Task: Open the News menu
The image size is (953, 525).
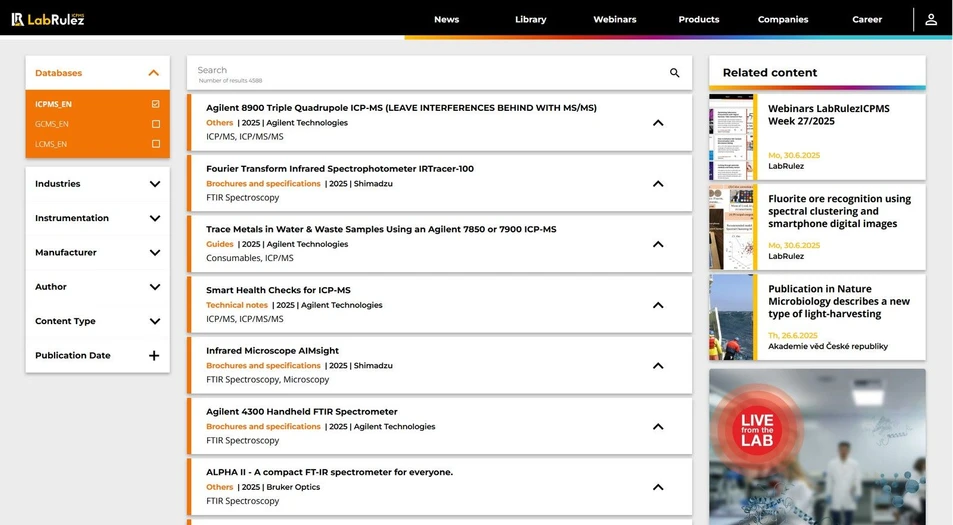Action: (x=447, y=19)
